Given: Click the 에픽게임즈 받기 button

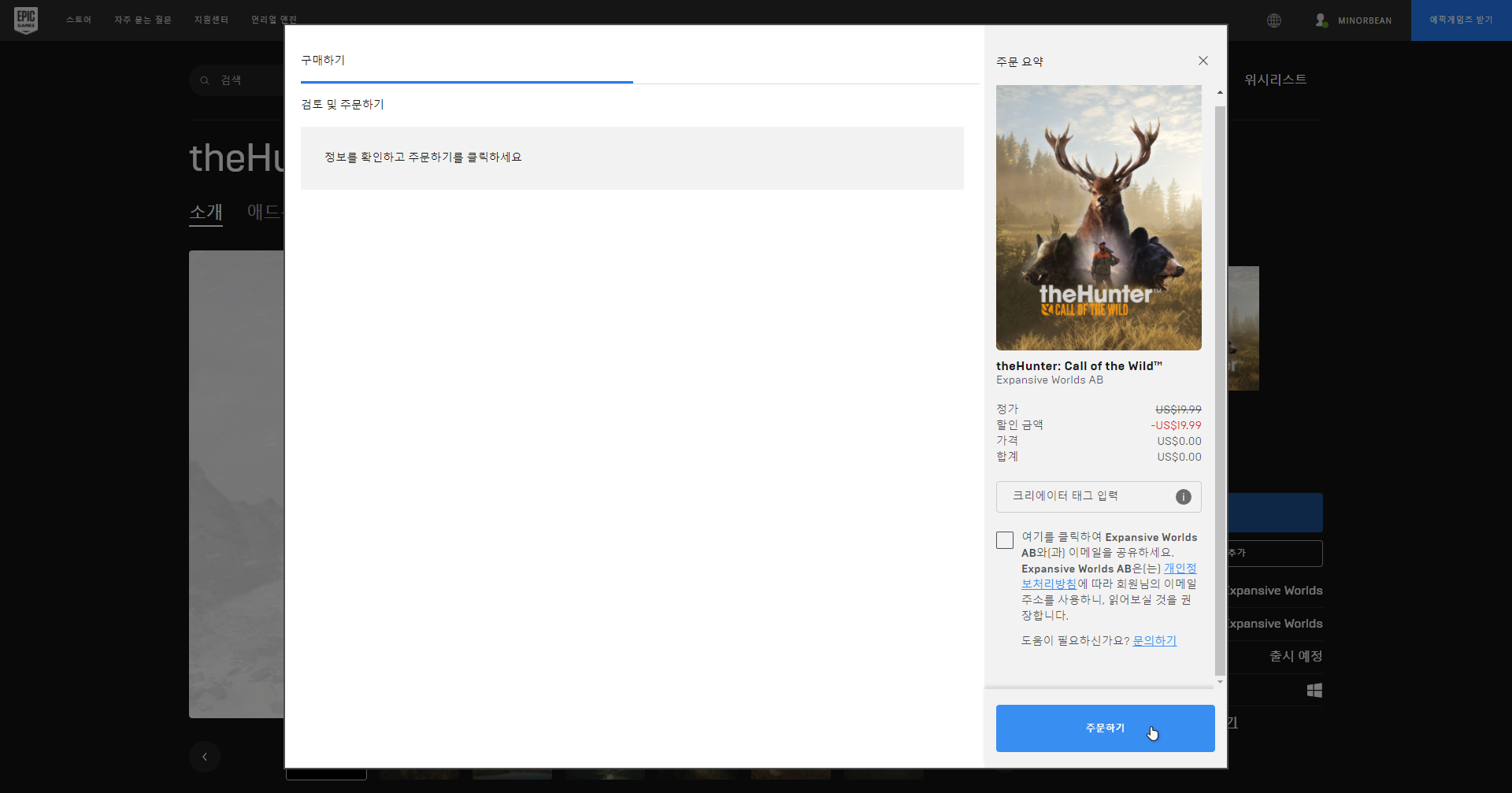Looking at the screenshot, I should click(x=1461, y=20).
